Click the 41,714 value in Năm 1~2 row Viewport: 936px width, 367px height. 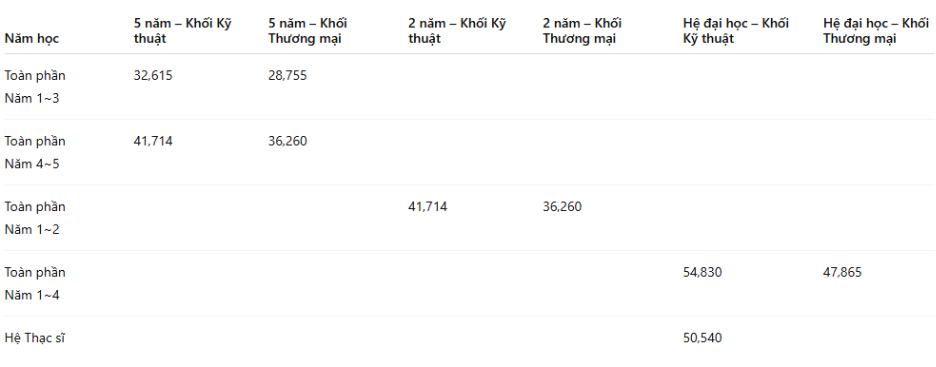(x=427, y=207)
